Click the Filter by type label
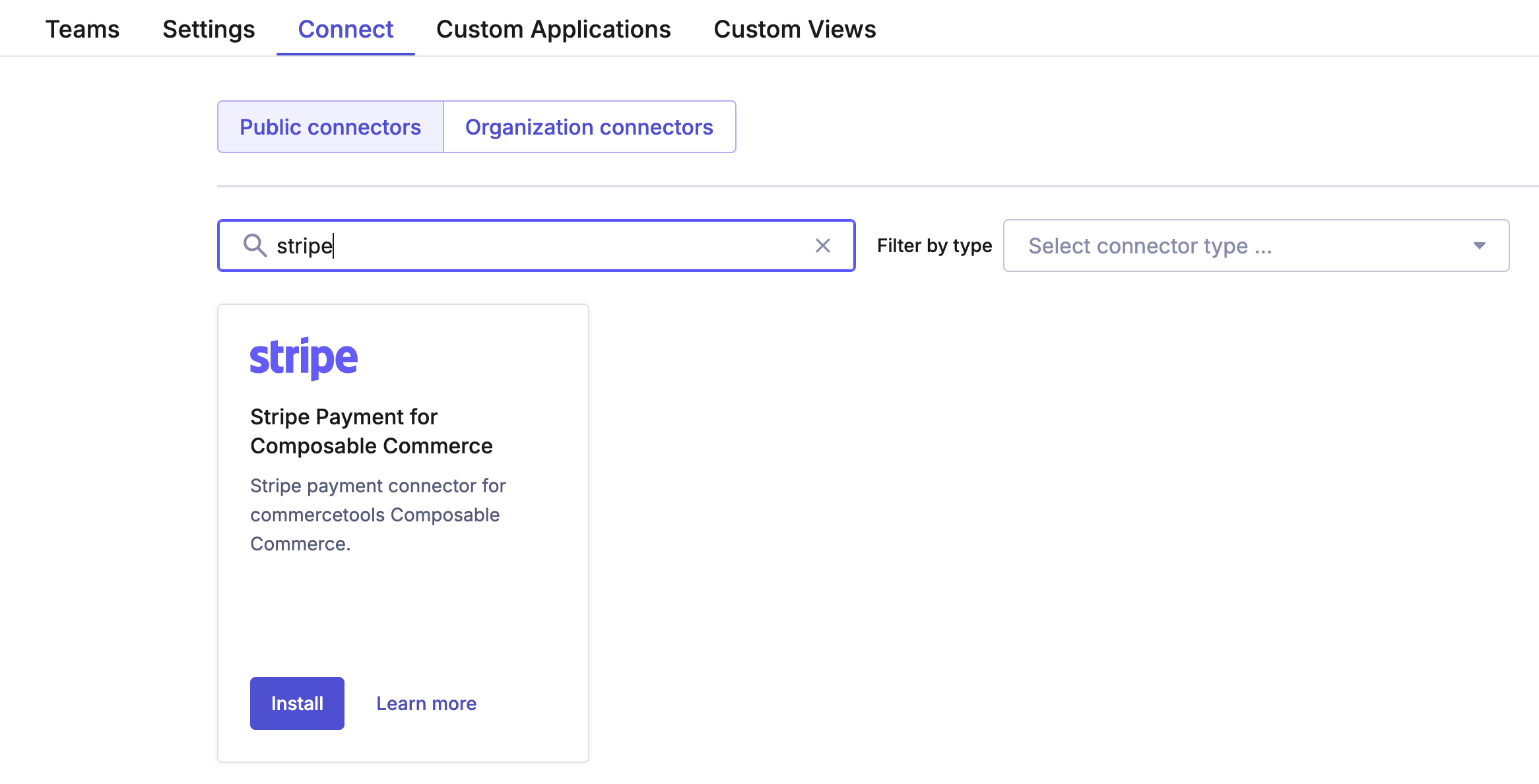The image size is (1539, 784). click(934, 245)
